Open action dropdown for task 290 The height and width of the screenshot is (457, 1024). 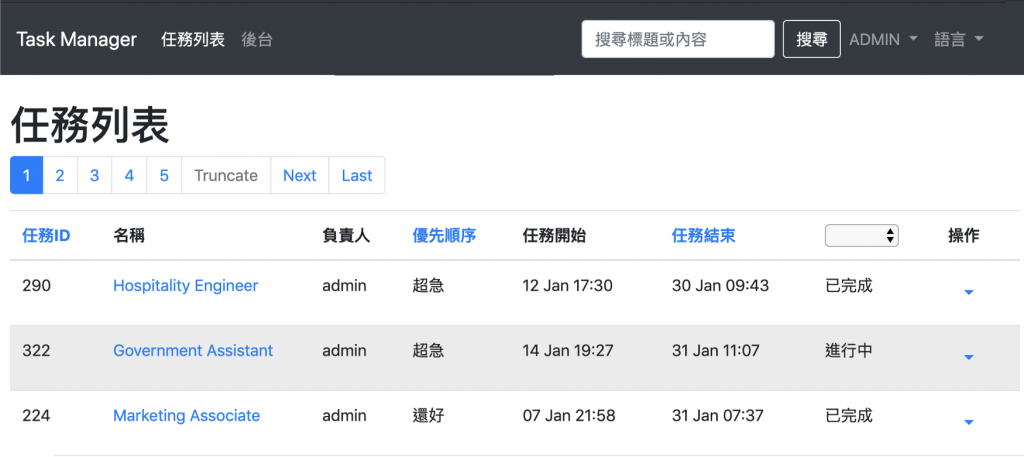coord(968,292)
